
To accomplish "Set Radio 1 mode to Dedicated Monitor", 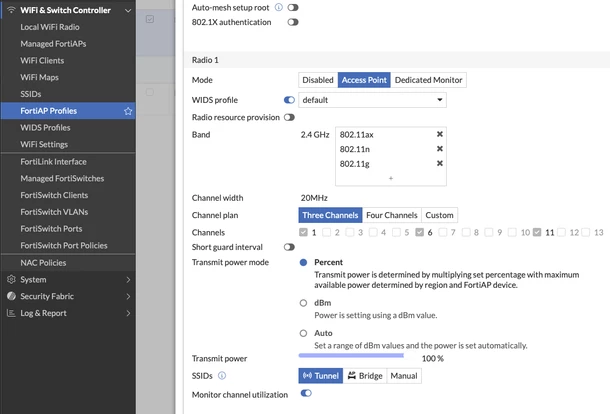I will point(428,80).
